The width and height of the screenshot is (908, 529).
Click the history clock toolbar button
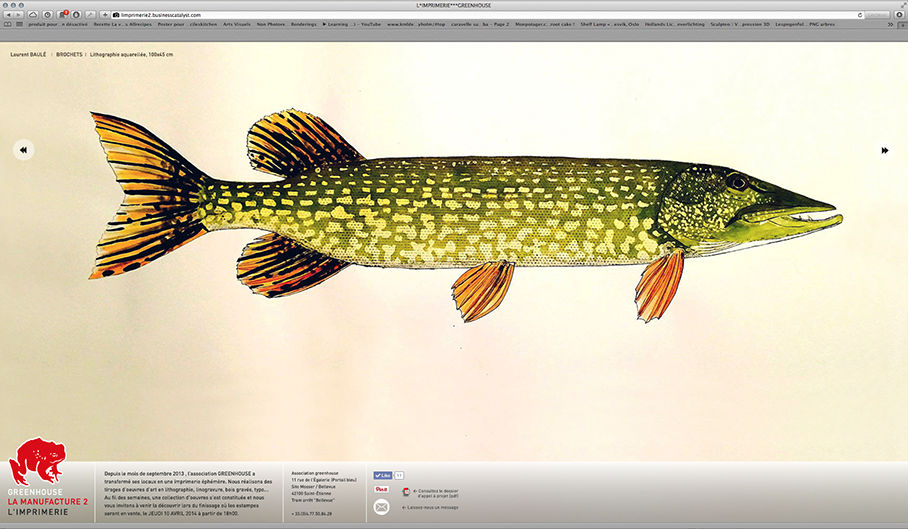pos(47,14)
